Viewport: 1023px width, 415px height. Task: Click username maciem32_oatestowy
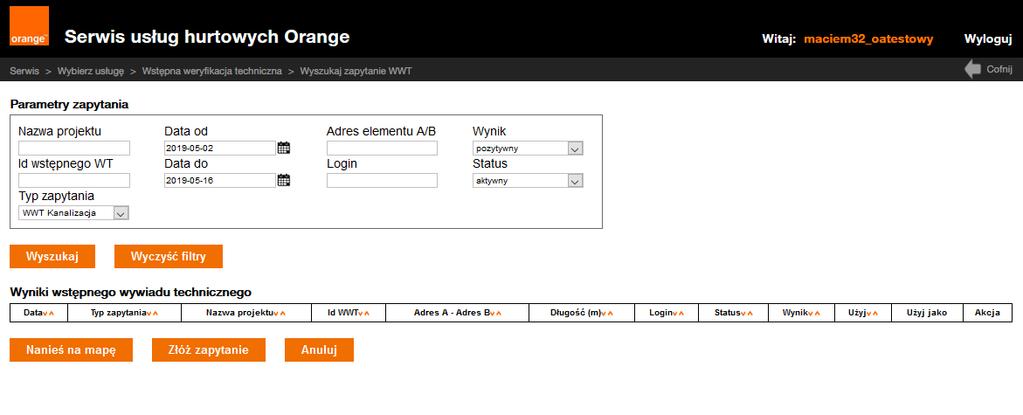[x=868, y=39]
